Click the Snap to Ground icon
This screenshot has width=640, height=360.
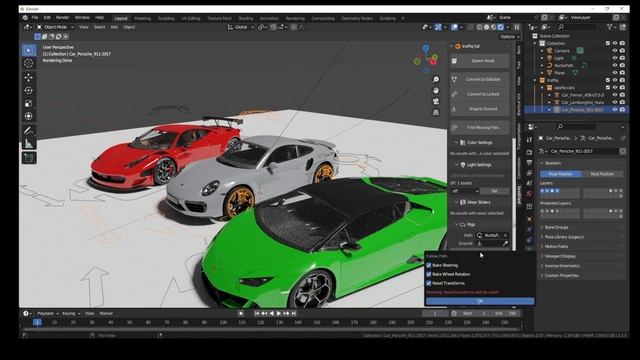[x=454, y=109]
